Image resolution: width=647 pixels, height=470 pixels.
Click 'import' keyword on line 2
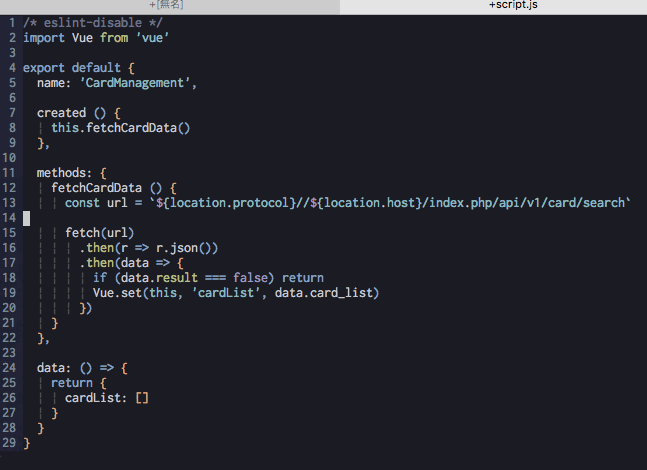click(x=44, y=38)
